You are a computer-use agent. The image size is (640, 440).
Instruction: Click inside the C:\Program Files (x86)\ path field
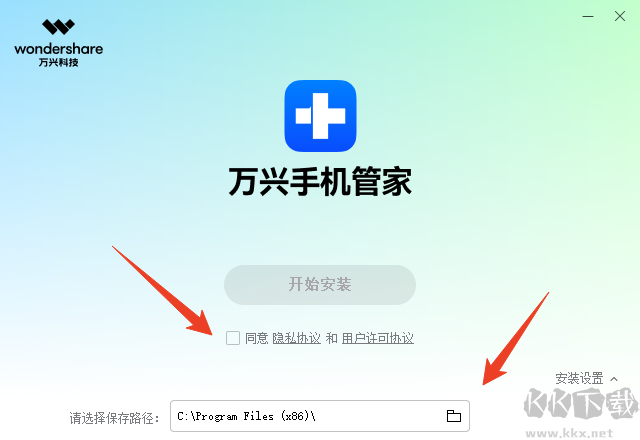pos(320,416)
